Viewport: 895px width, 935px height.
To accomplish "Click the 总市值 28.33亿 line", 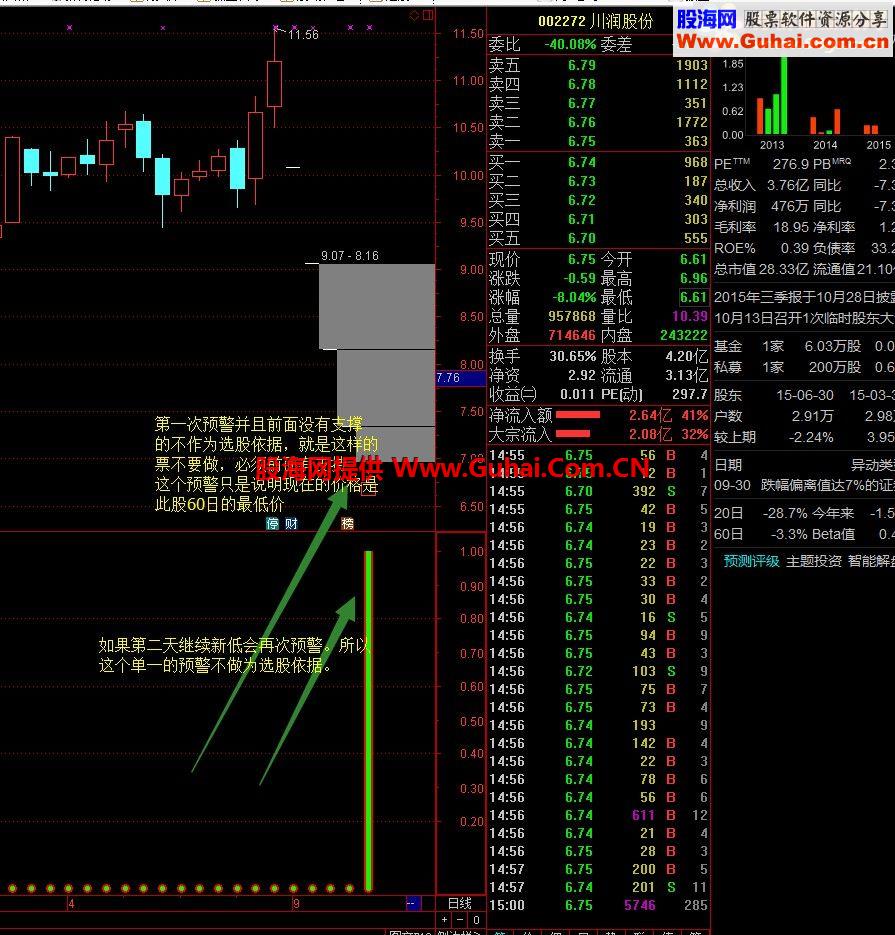I will pyautogui.click(x=760, y=269).
